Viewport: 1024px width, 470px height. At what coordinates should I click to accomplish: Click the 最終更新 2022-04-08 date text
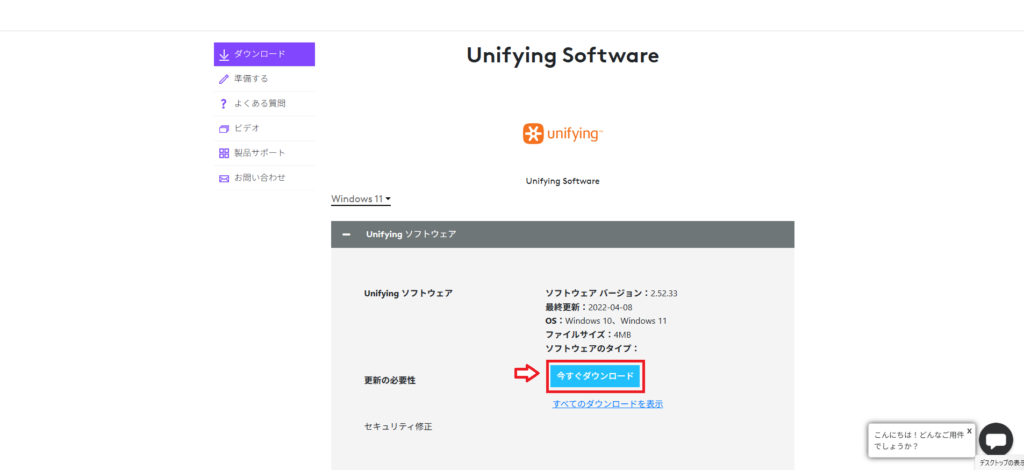click(x=588, y=307)
